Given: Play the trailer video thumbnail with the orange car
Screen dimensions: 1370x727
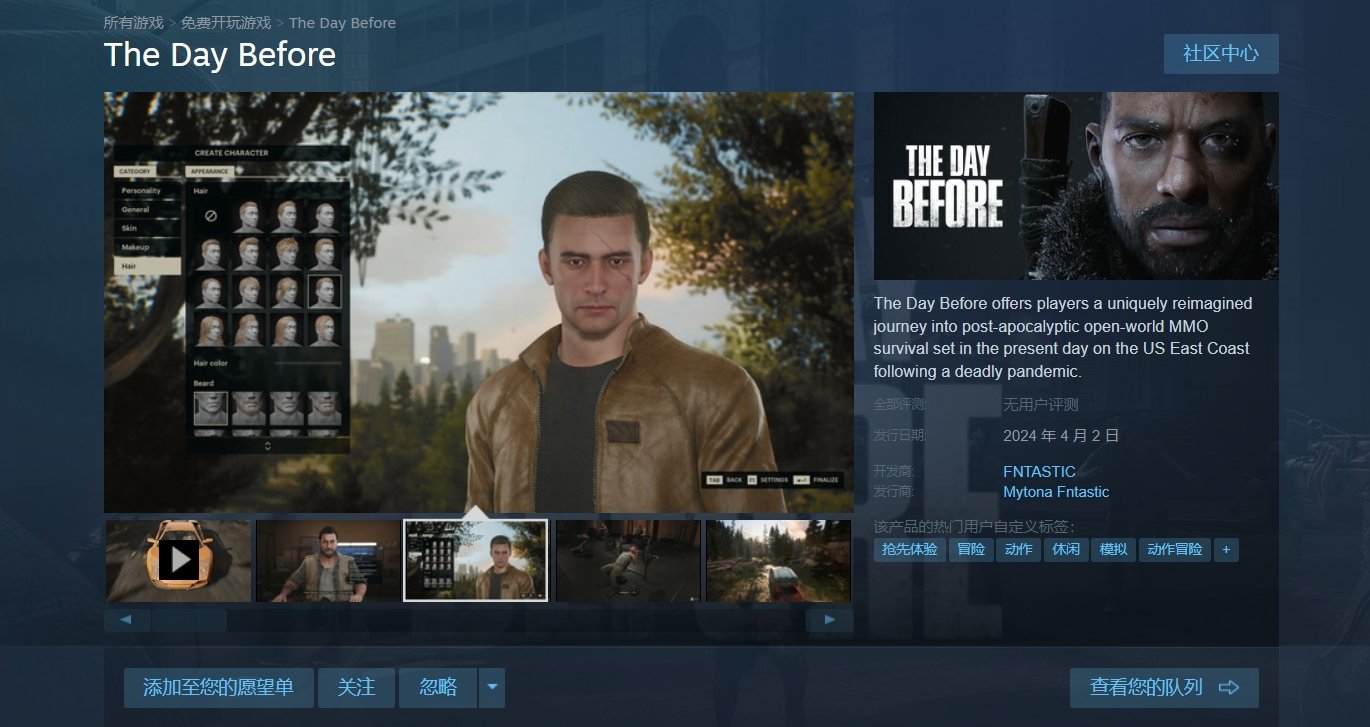Looking at the screenshot, I should pyautogui.click(x=178, y=561).
